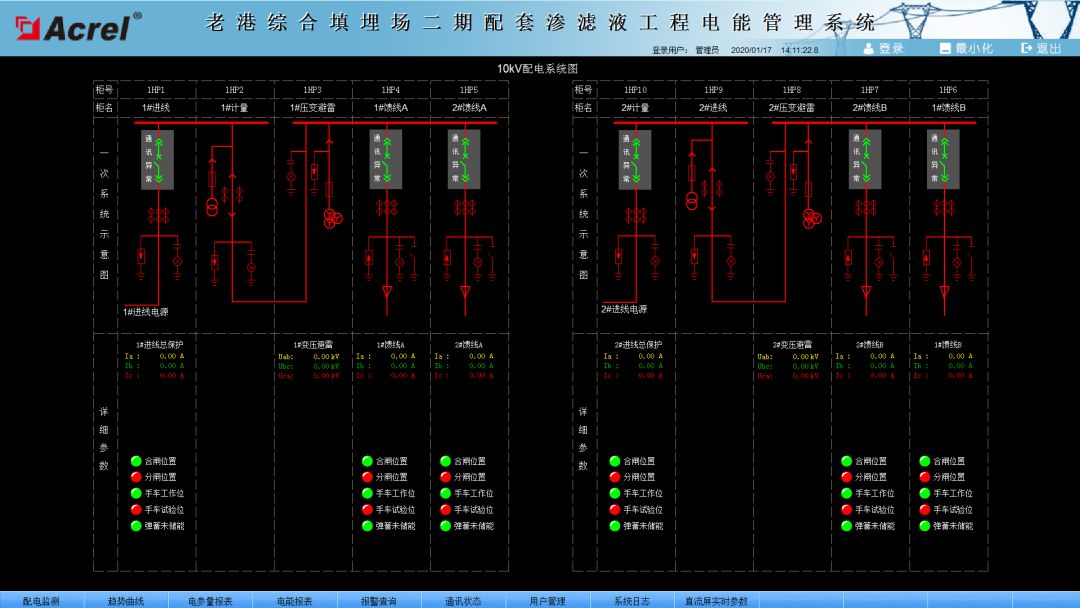Click current transformer symbol in 1HP1 cabinet
Screen dimensions: 1080x608
coord(158,216)
